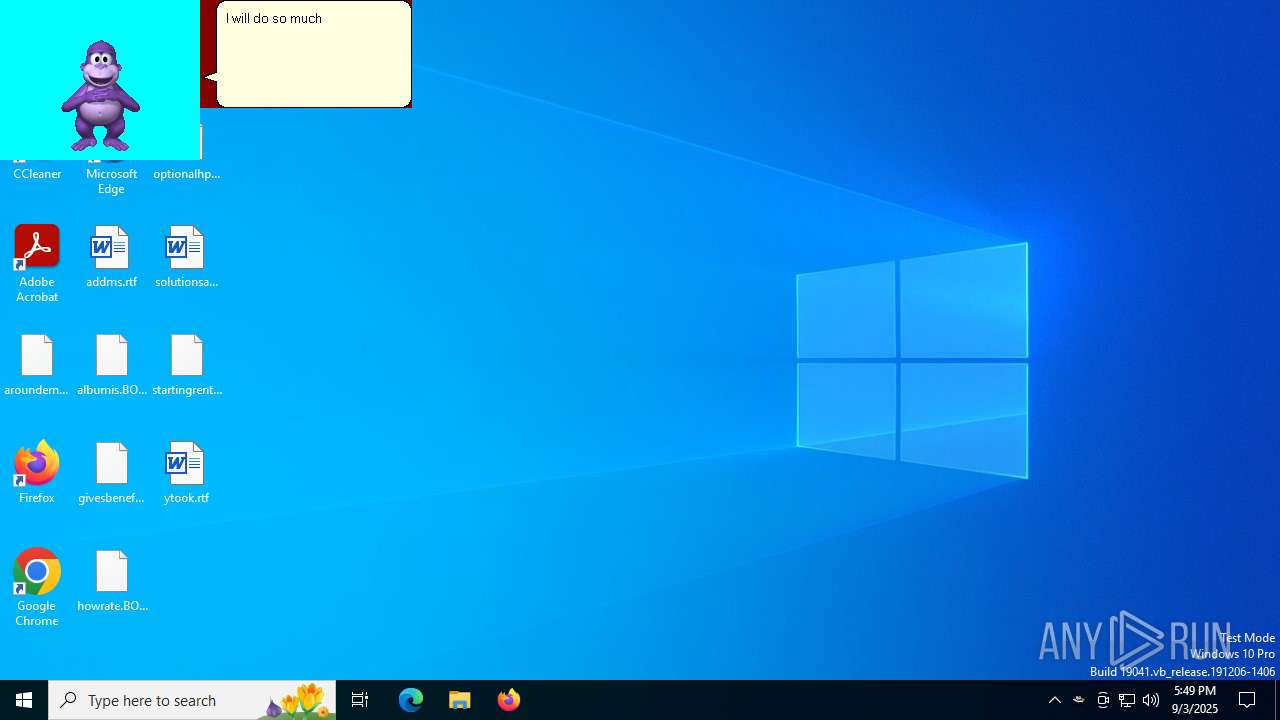1280x720 pixels.
Task: Click the network status tray icon
Action: 1127,700
